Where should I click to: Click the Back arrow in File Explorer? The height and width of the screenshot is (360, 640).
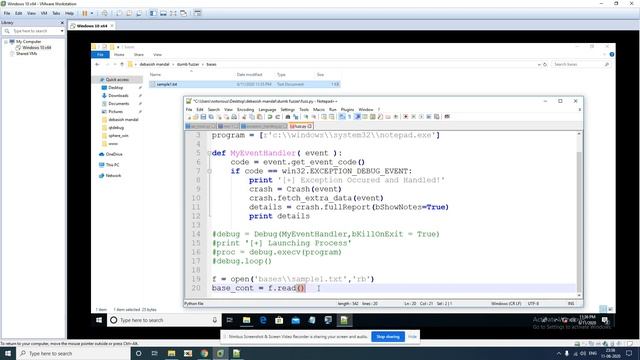tap(97, 64)
